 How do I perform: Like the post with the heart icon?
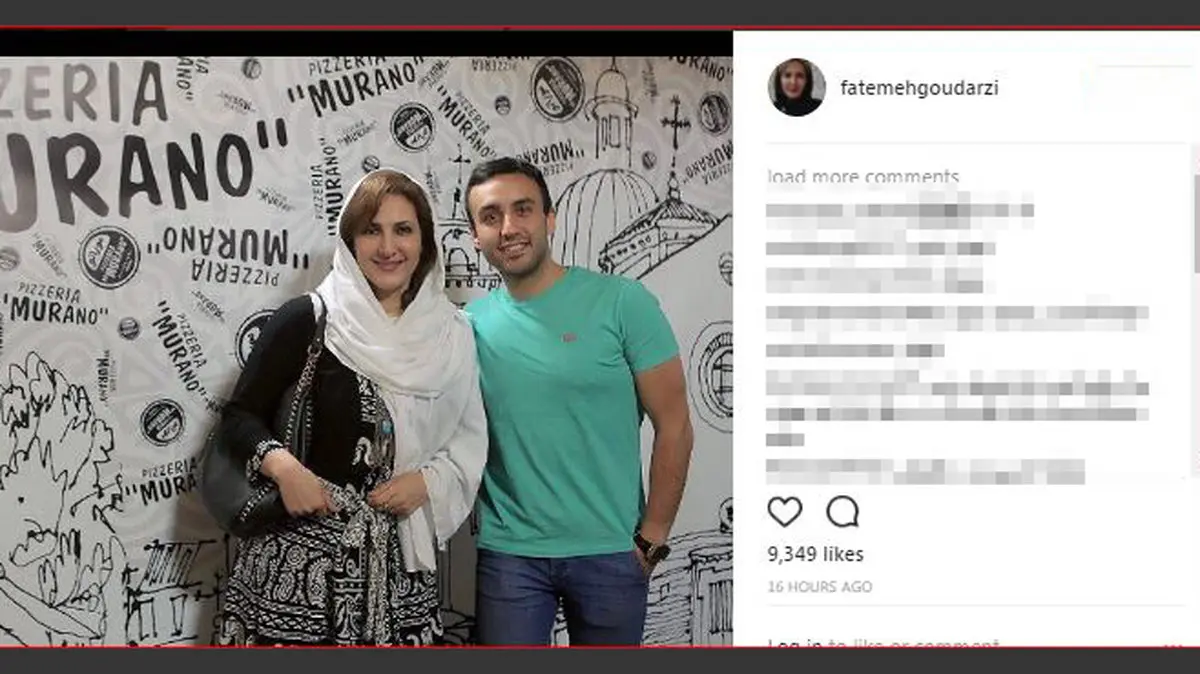(x=785, y=511)
